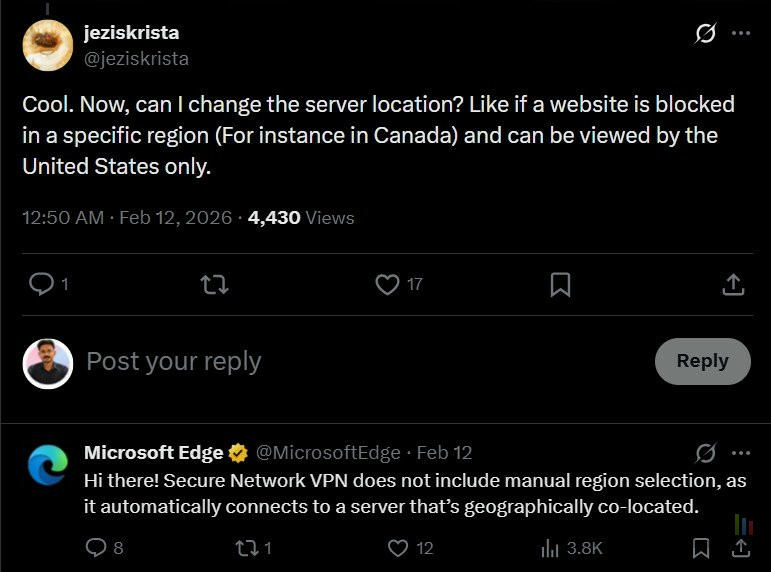Click the reply icon on jeziskrista's post
Image resolution: width=771 pixels, height=572 pixels.
point(41,285)
